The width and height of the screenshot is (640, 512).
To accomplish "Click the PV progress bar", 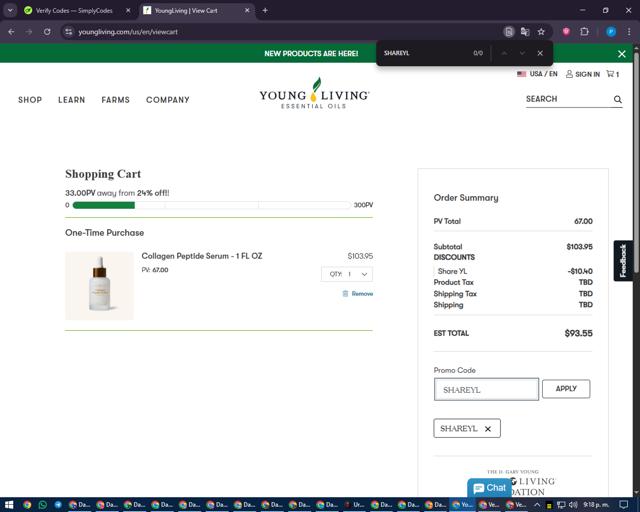I will 211,205.
